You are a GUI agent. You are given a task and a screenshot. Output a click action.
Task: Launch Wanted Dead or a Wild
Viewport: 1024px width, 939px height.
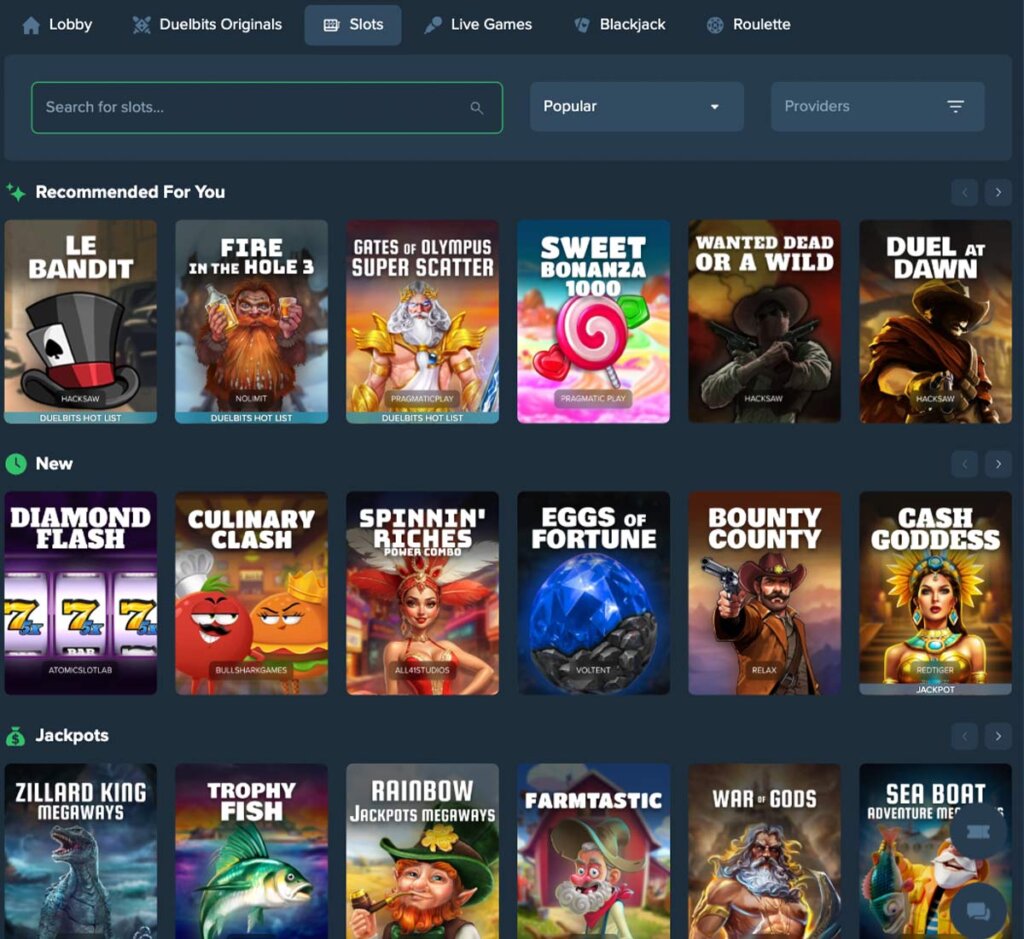point(765,321)
